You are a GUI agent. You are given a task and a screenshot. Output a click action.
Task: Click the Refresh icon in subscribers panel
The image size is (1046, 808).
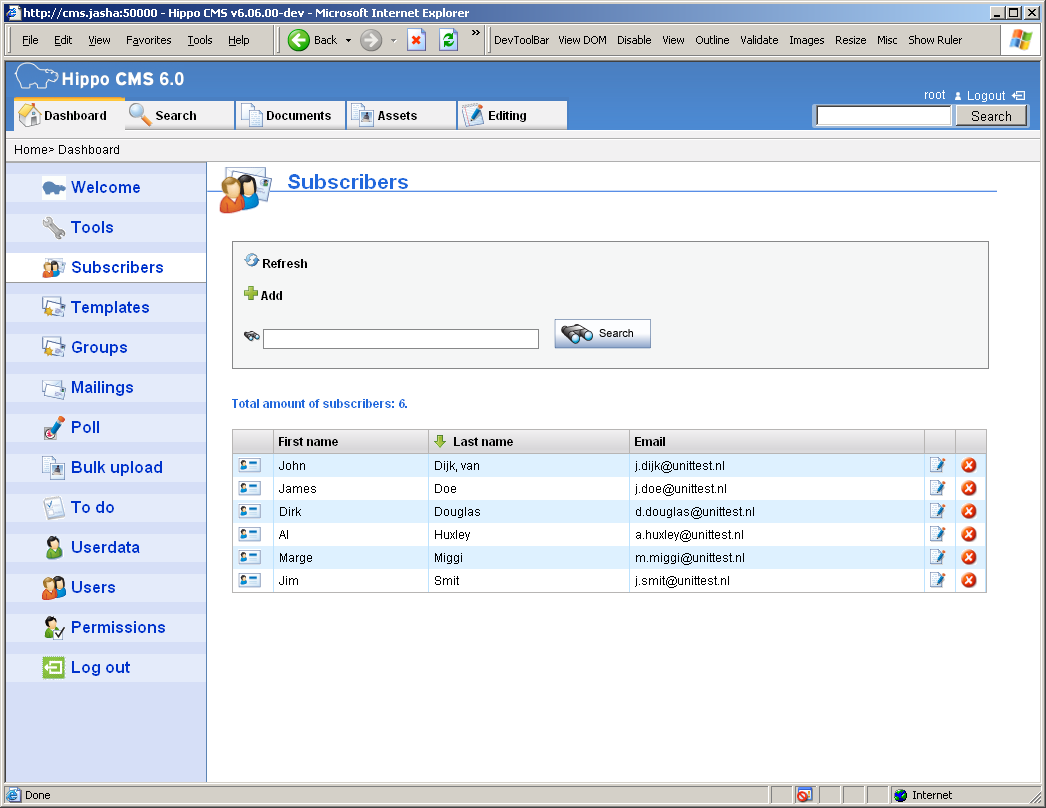[252, 260]
